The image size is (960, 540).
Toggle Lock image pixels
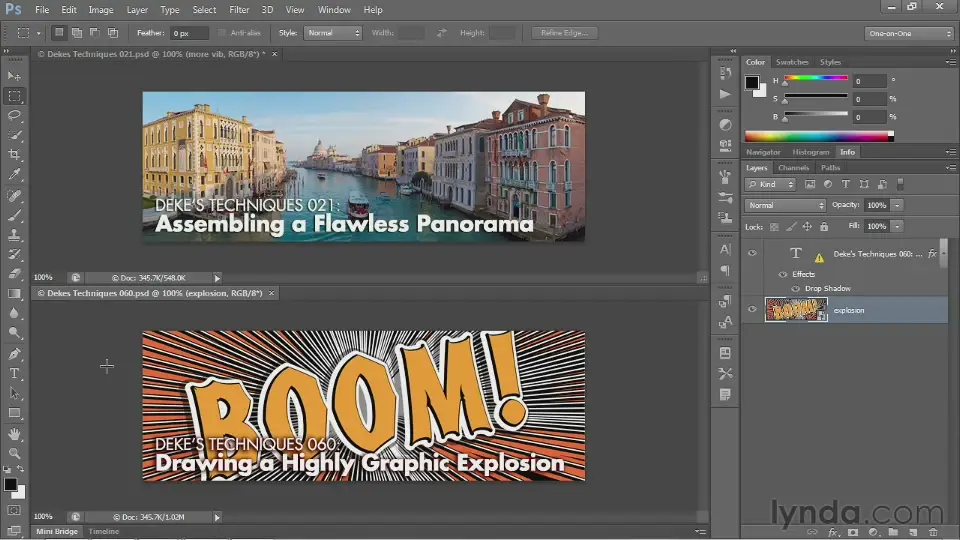(x=791, y=227)
